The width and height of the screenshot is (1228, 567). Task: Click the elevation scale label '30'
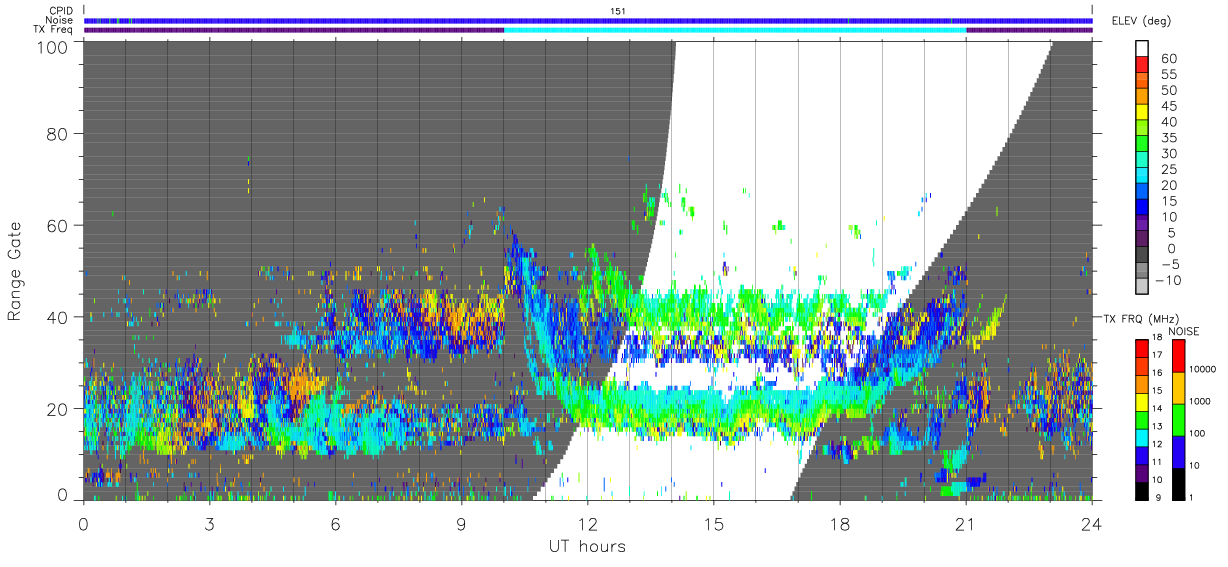pyautogui.click(x=1169, y=154)
